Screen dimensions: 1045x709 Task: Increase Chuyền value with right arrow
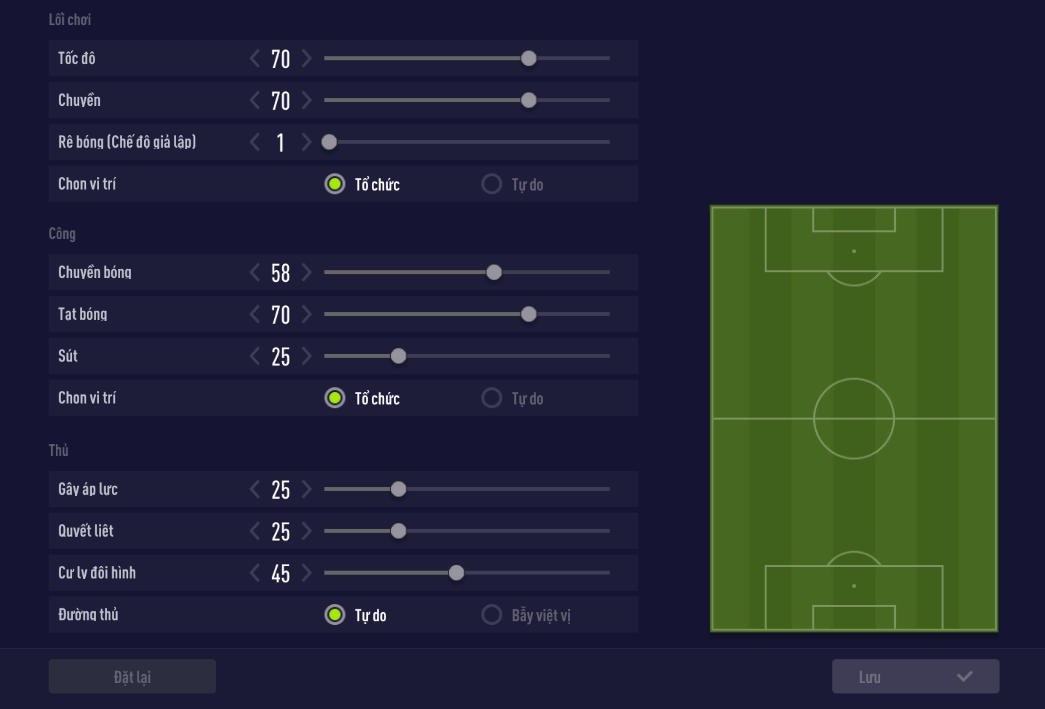pyautogui.click(x=306, y=101)
